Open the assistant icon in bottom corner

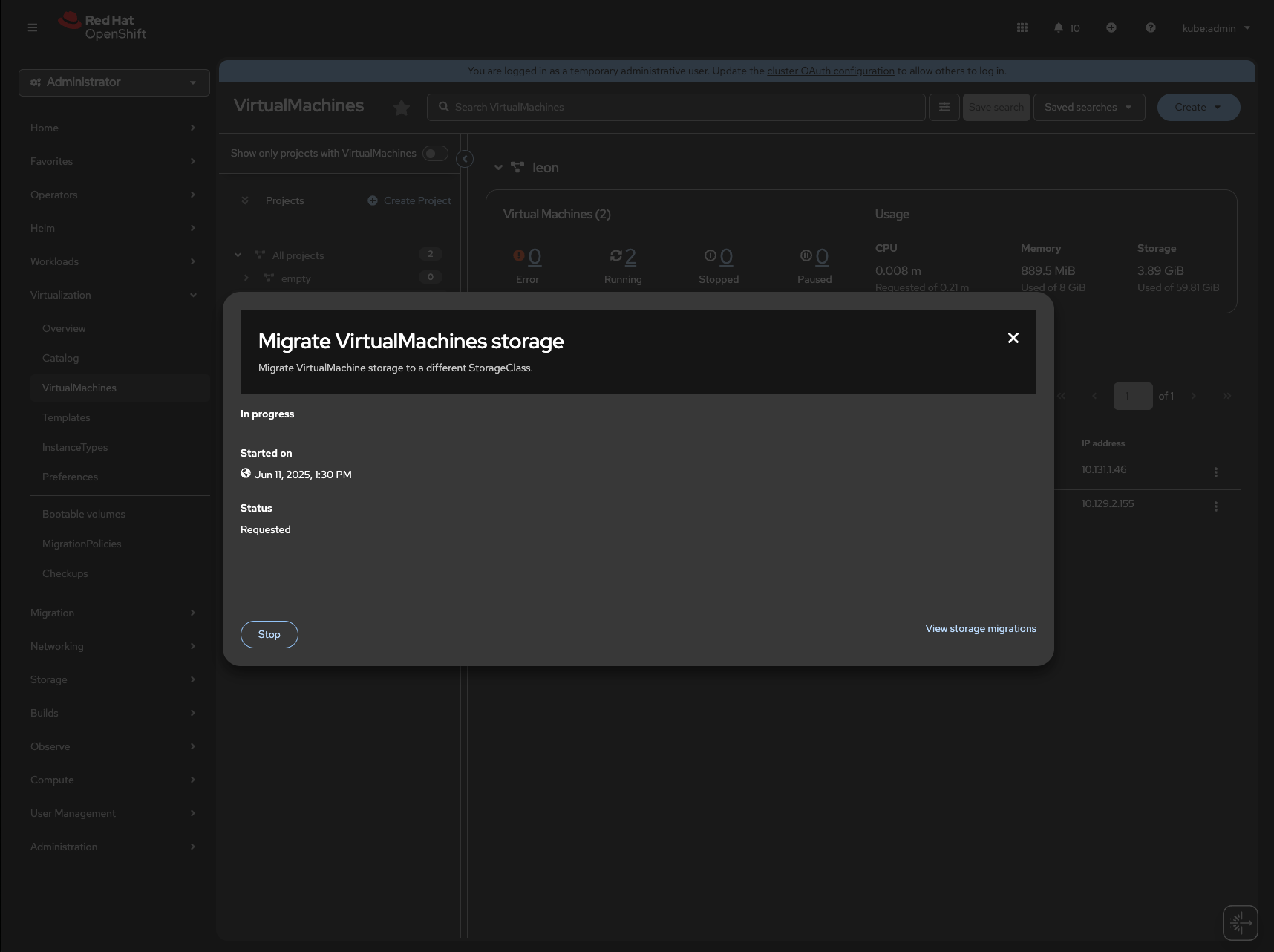[1241, 923]
